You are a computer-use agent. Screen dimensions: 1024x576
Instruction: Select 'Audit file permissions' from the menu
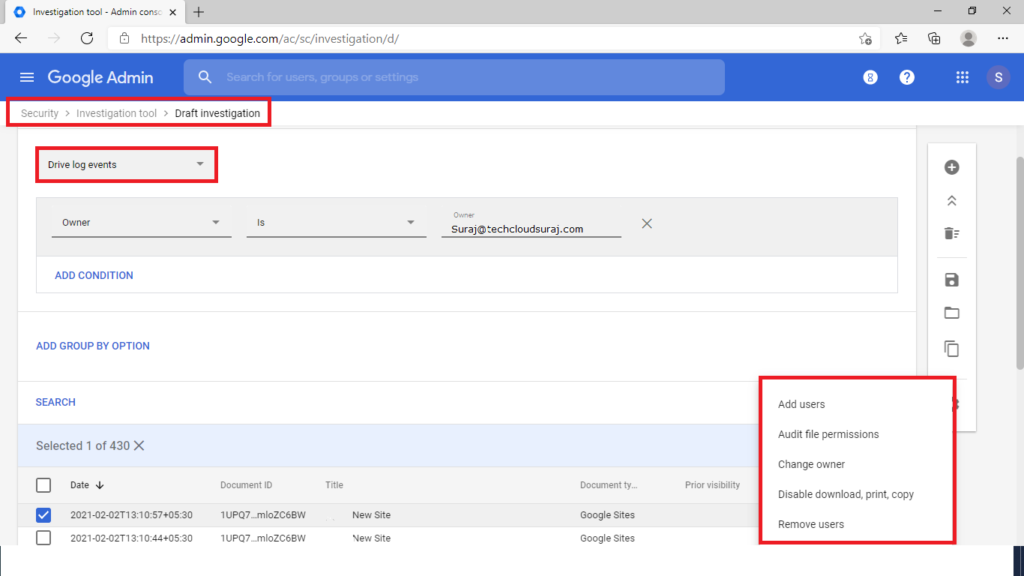[828, 434]
